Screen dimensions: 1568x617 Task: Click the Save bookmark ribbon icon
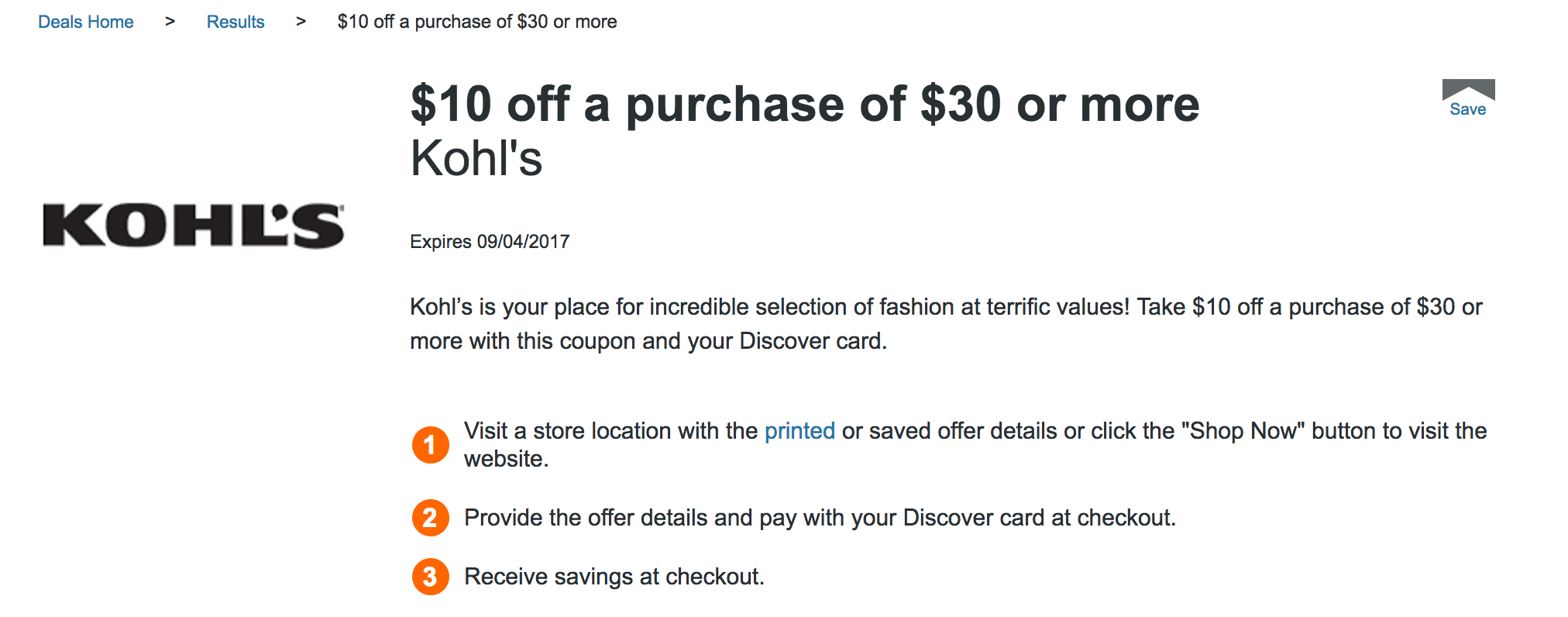click(x=1468, y=89)
